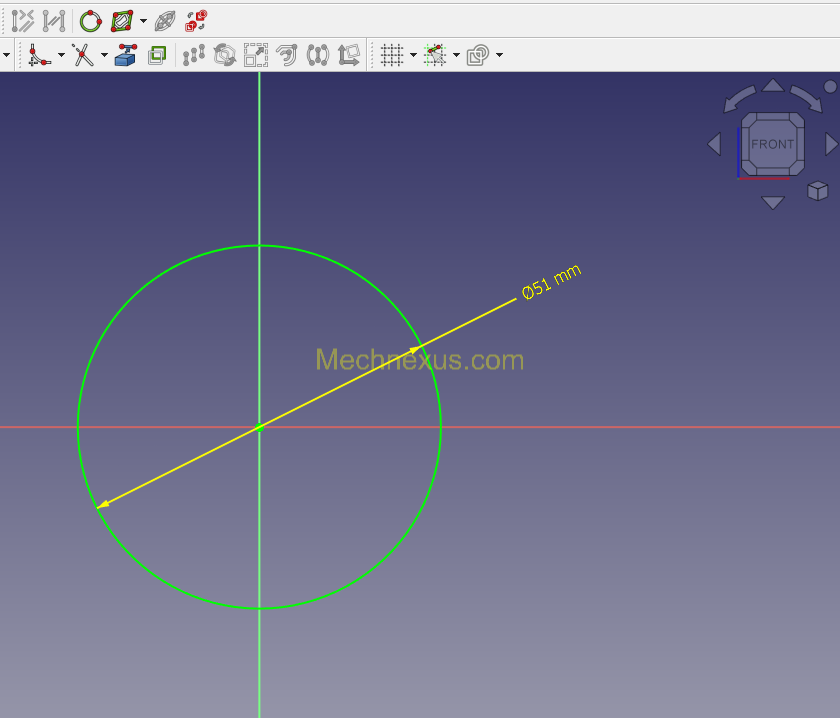Click the mini cube below navigation cube

coord(817,190)
